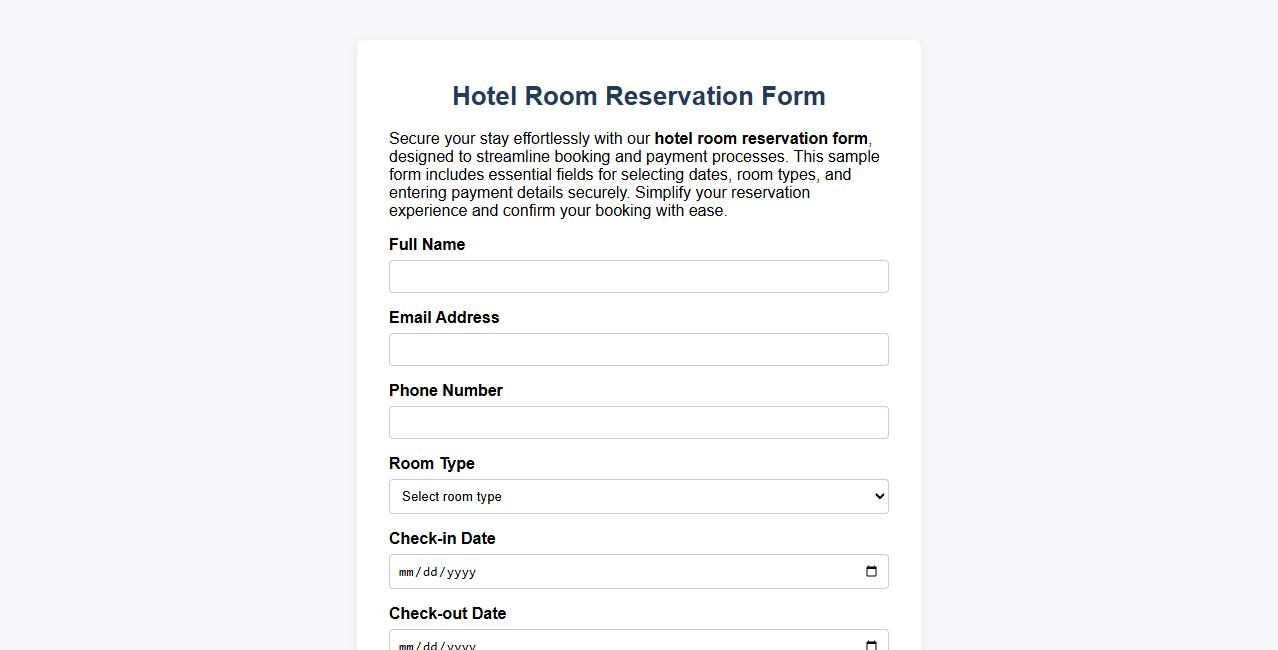Click the Room Type label
1278x650 pixels.
432,463
